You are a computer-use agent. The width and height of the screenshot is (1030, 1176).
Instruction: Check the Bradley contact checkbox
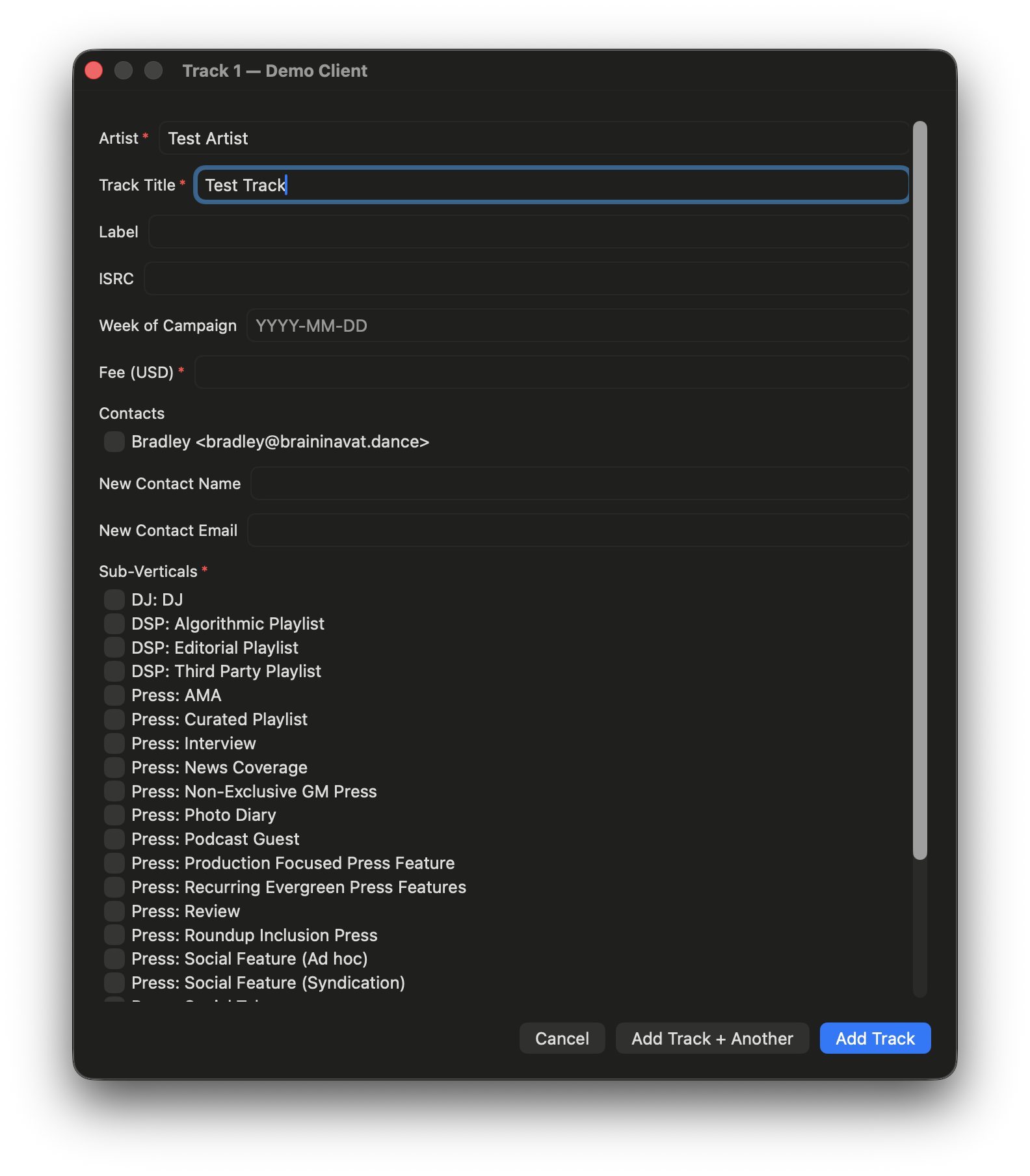click(x=114, y=442)
